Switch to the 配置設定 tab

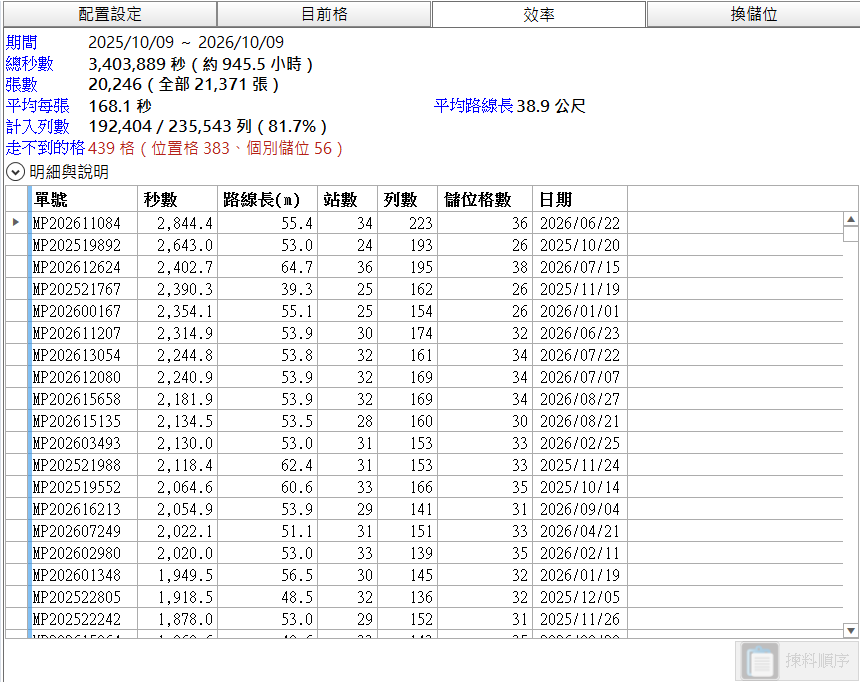pos(110,14)
